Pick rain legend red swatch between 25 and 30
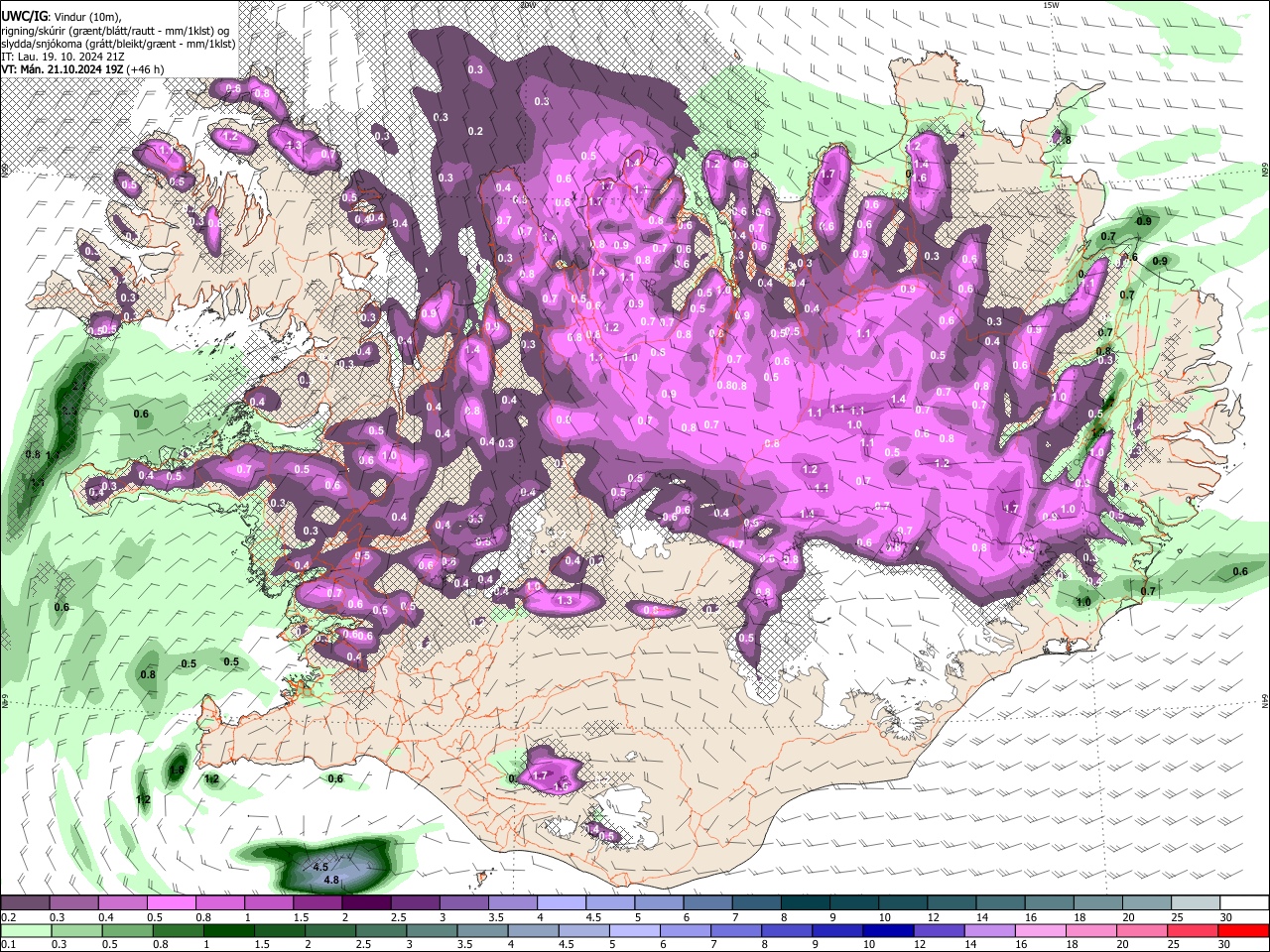The width and height of the screenshot is (1270, 952). [x=1192, y=931]
